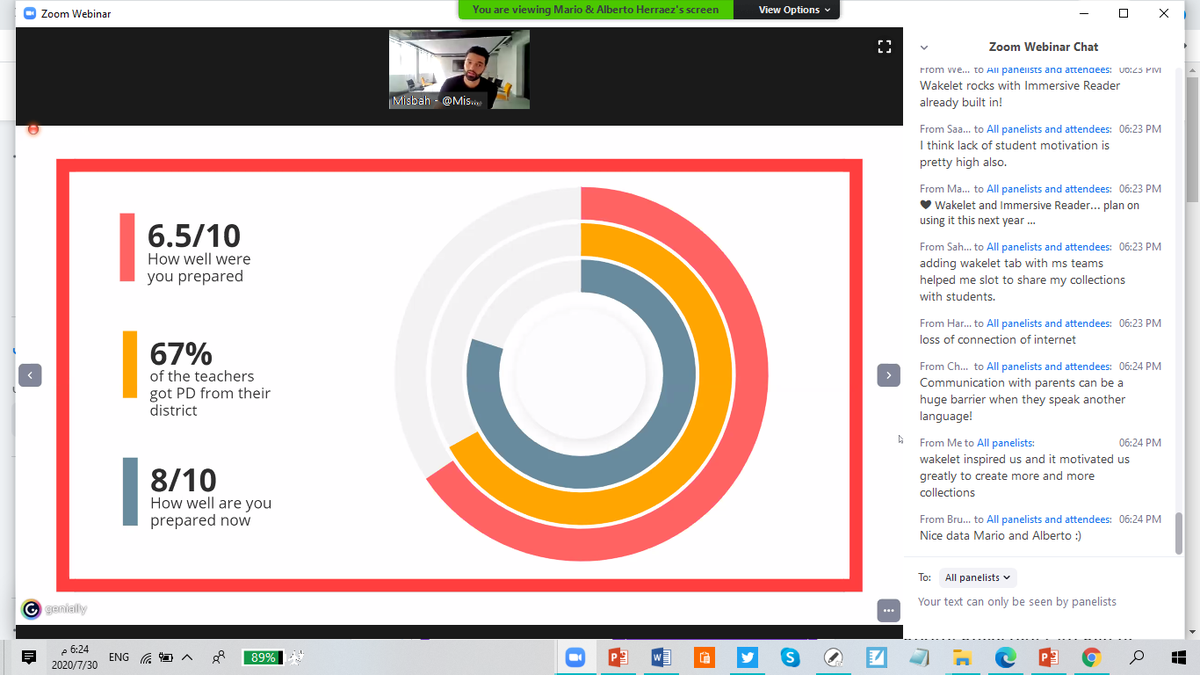
Task: Click the Zoom Webinar title bar icon
Action: [29, 14]
